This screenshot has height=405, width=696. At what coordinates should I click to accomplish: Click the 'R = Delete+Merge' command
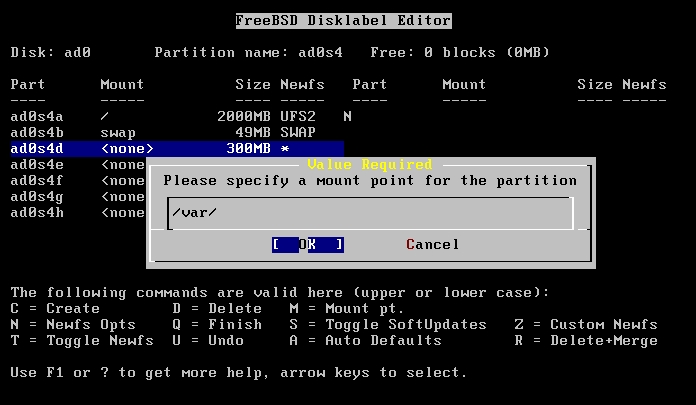[586, 341]
